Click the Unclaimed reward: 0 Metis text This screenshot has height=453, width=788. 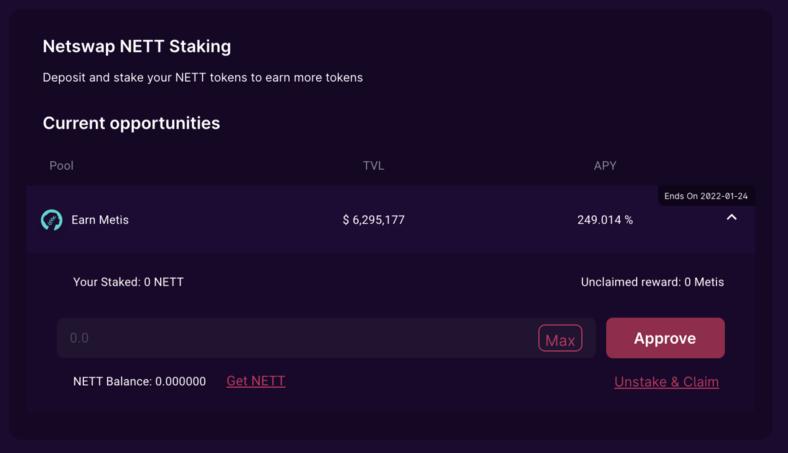[652, 282]
